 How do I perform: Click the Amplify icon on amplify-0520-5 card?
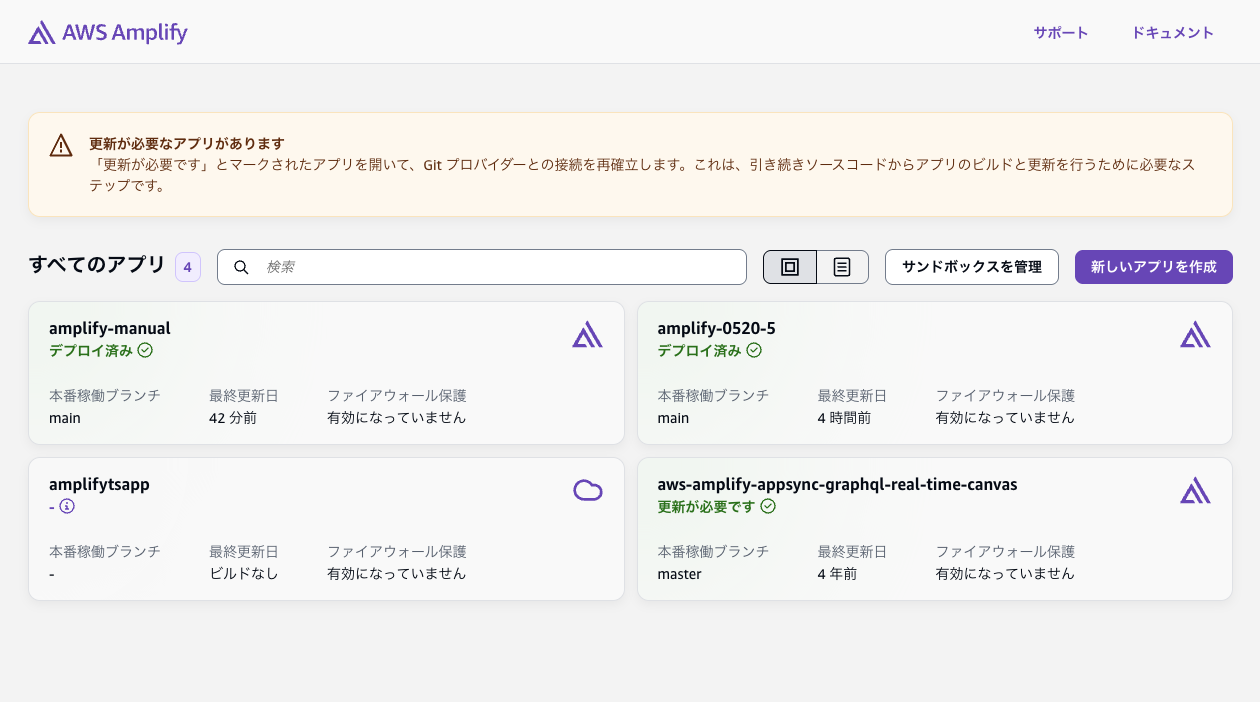tap(1195, 335)
